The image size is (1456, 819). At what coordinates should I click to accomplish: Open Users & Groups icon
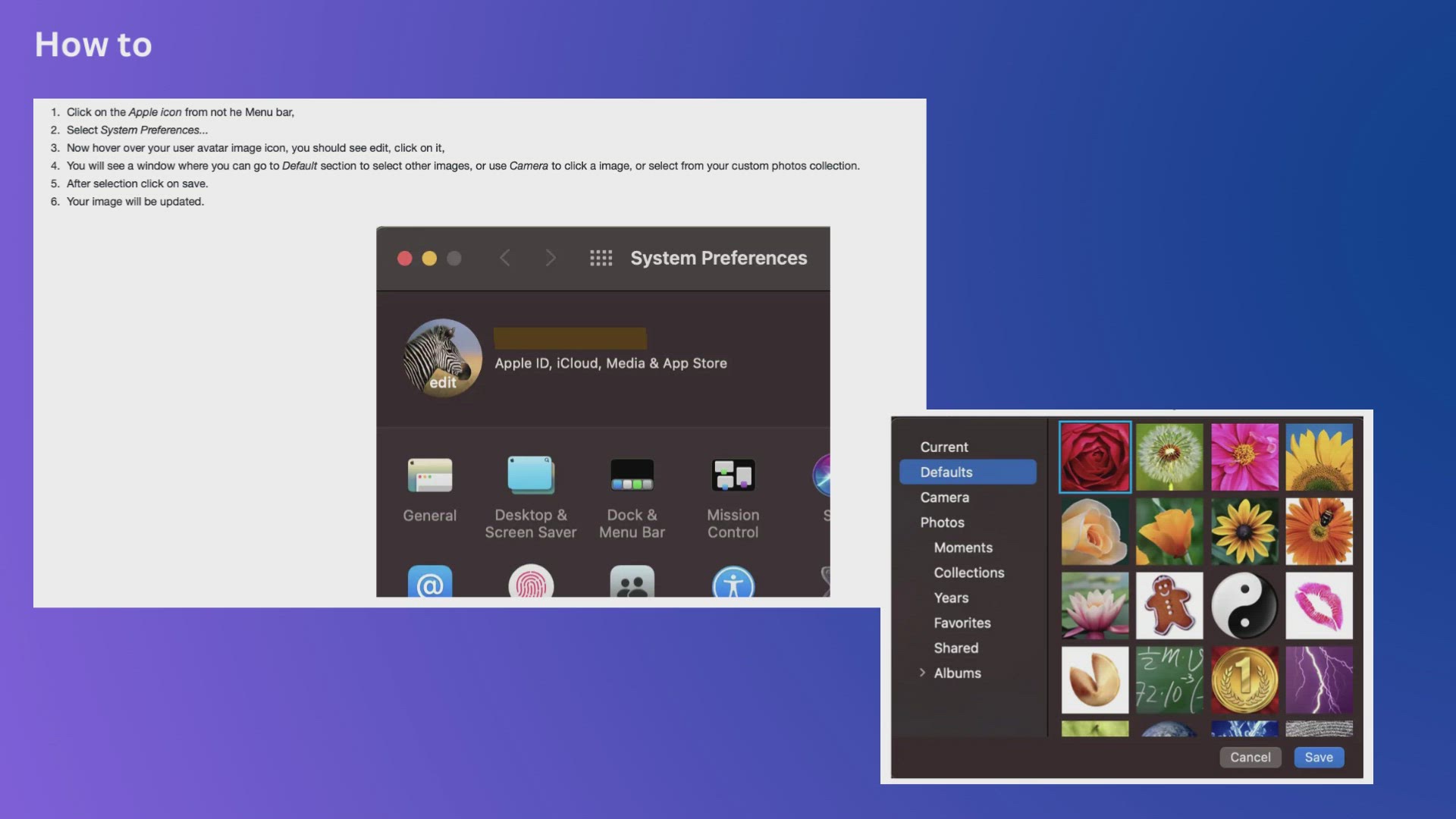click(632, 584)
